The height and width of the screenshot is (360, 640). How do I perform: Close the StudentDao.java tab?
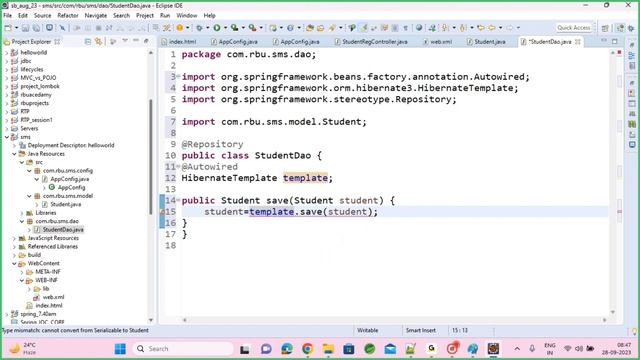578,42
